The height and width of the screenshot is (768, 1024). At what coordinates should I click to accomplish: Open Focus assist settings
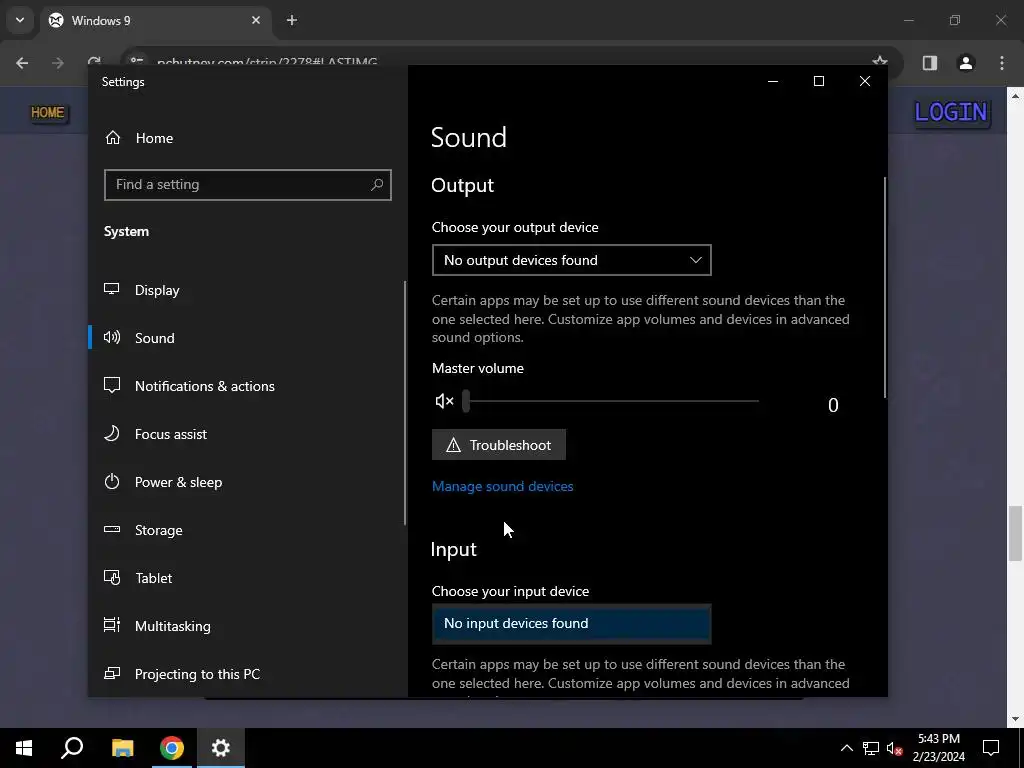point(170,434)
